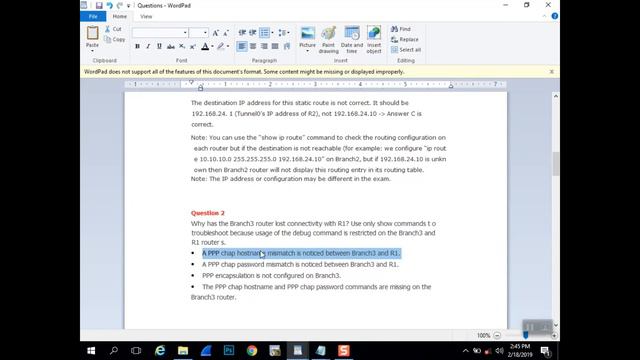Align text left
The height and width of the screenshot is (360, 640).
[242, 47]
